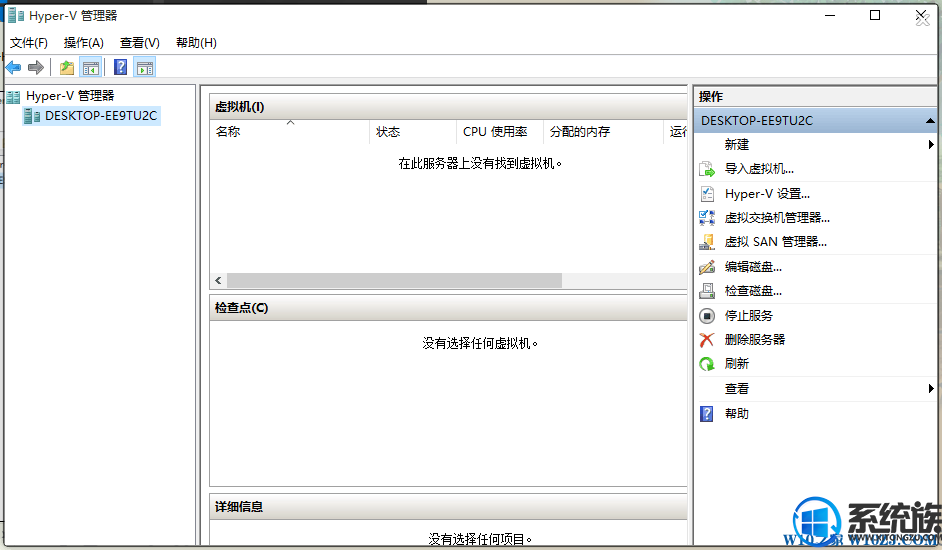Click the CPU 使用率 column header
Image resolution: width=942 pixels, height=550 pixels.
coord(500,132)
